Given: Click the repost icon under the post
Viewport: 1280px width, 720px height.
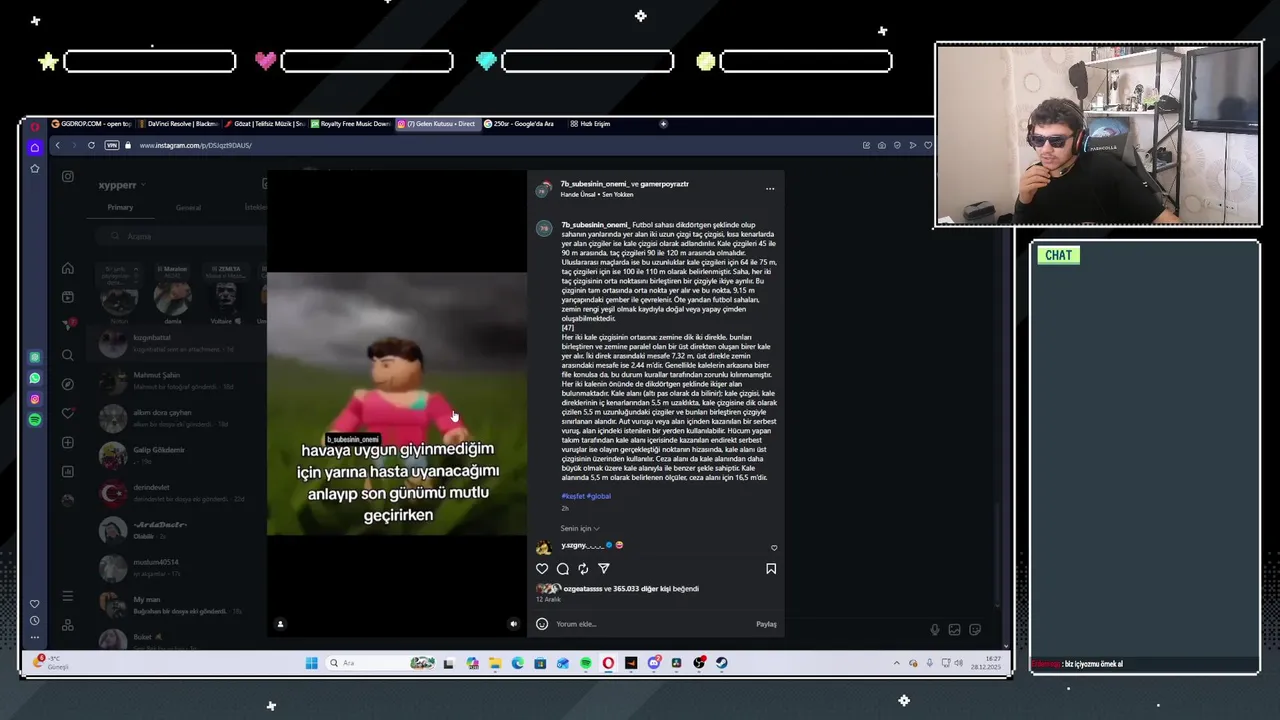Looking at the screenshot, I should click(583, 568).
